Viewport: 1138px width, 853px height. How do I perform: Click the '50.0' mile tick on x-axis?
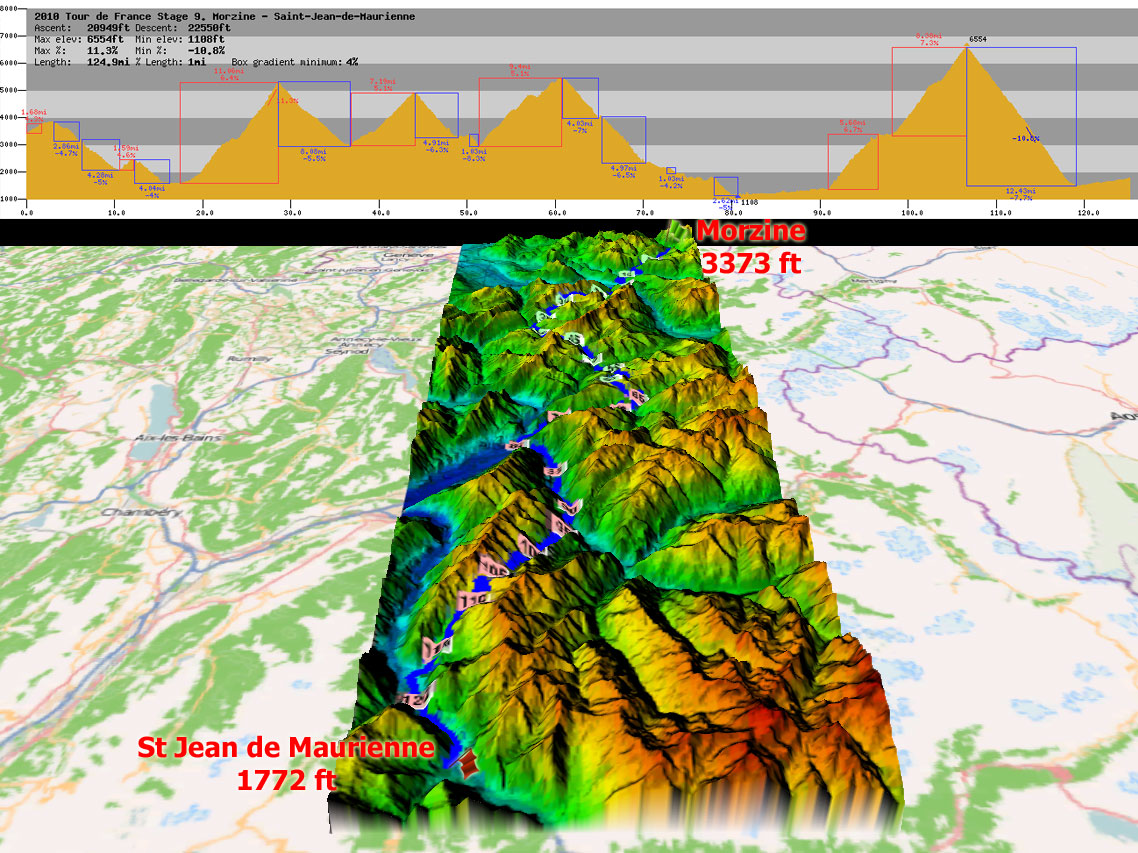(469, 213)
